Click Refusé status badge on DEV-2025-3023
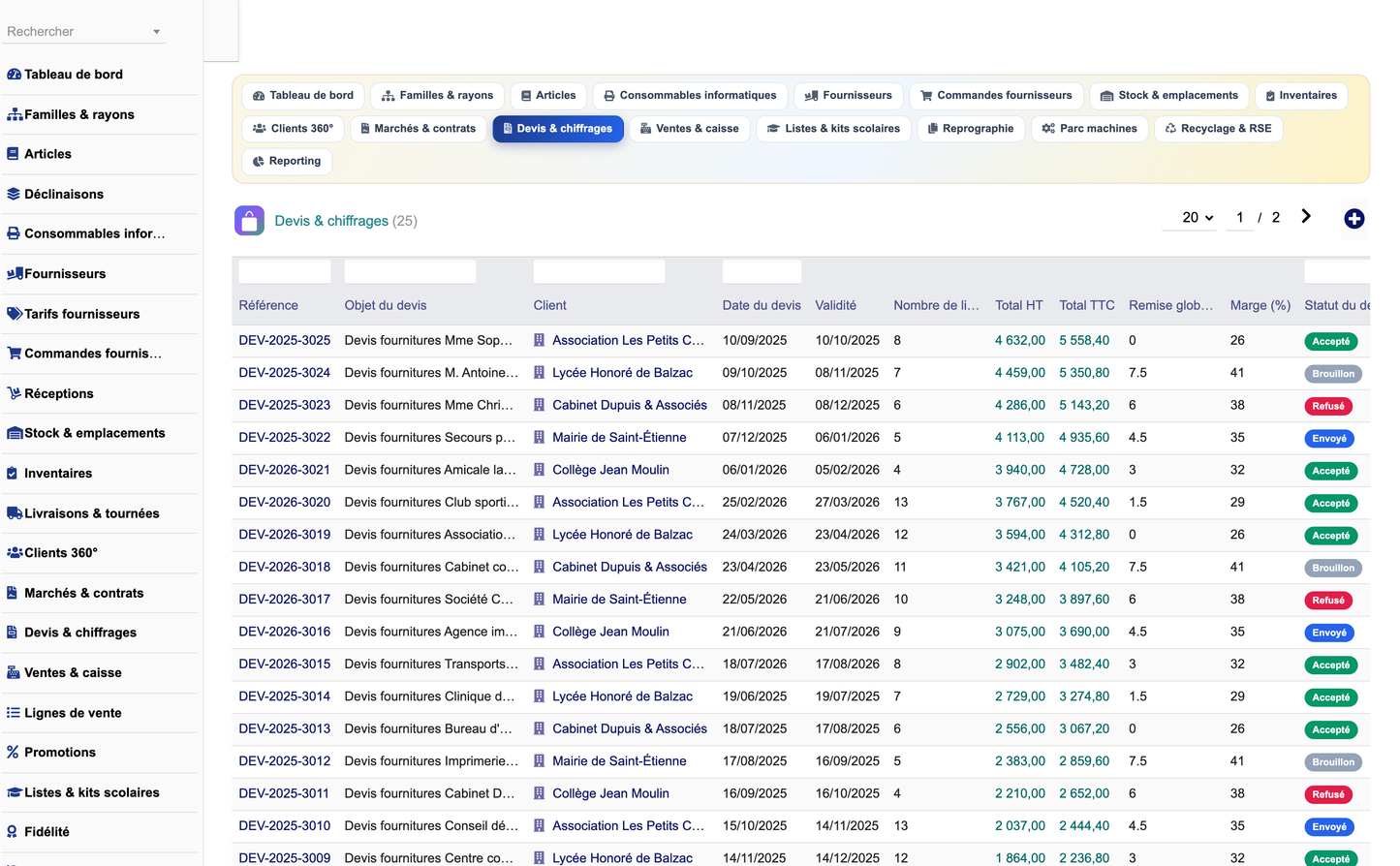Image resolution: width=1400 pixels, height=866 pixels. pyautogui.click(x=1328, y=407)
